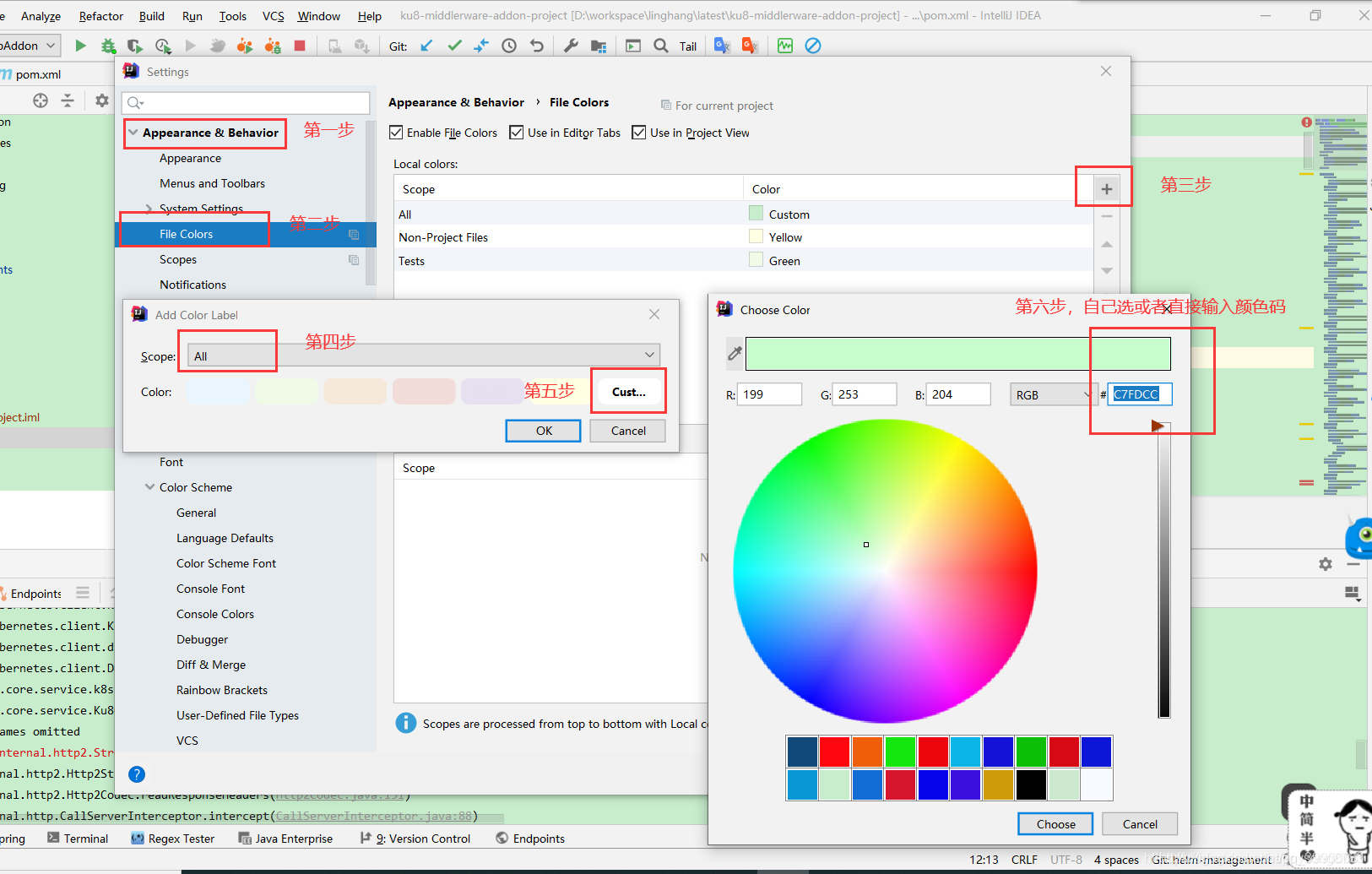Select Non-Project Files color row
Screen dimensions: 1372x874
(x=743, y=237)
